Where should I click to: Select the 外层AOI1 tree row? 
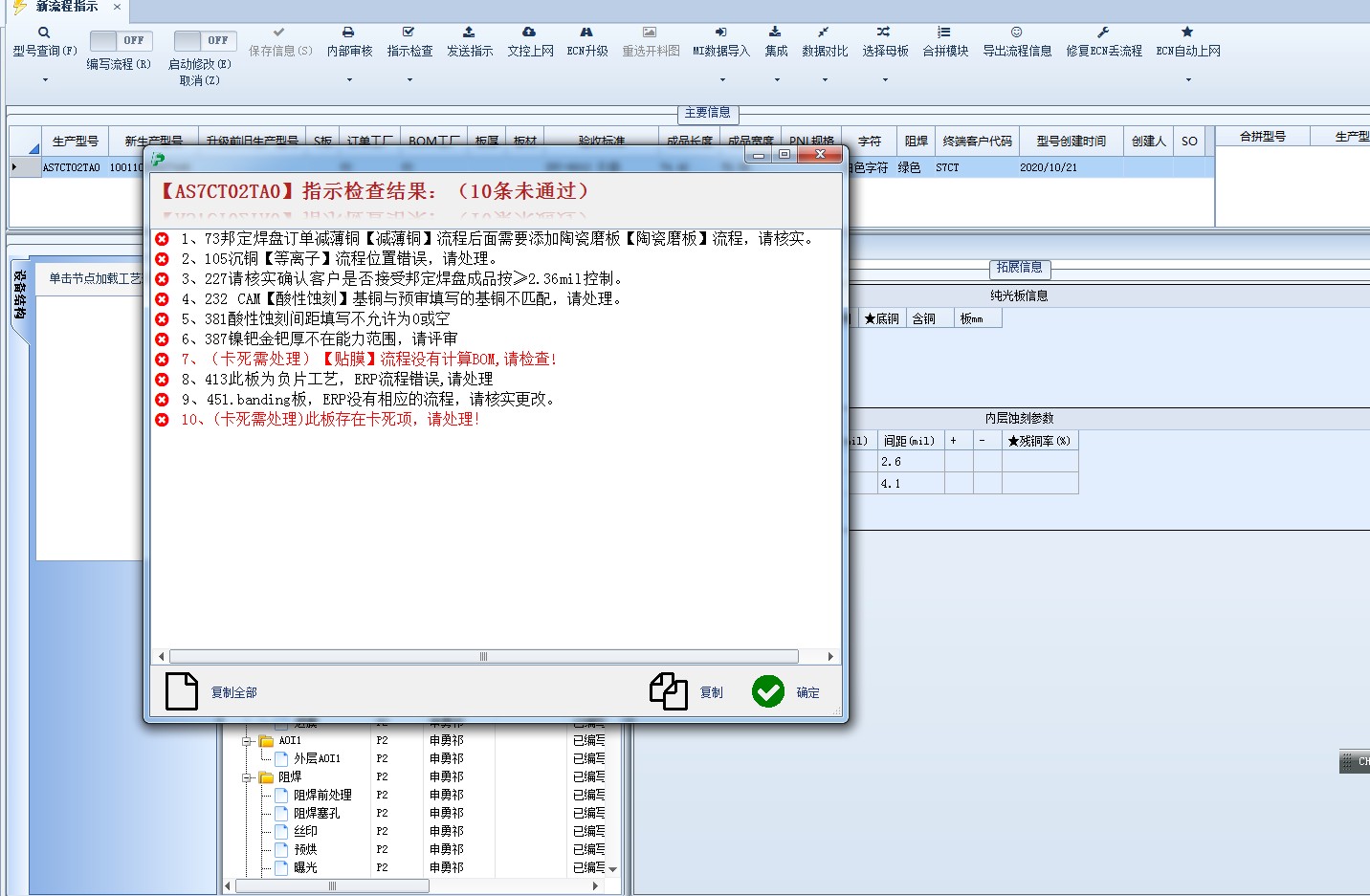click(317, 758)
